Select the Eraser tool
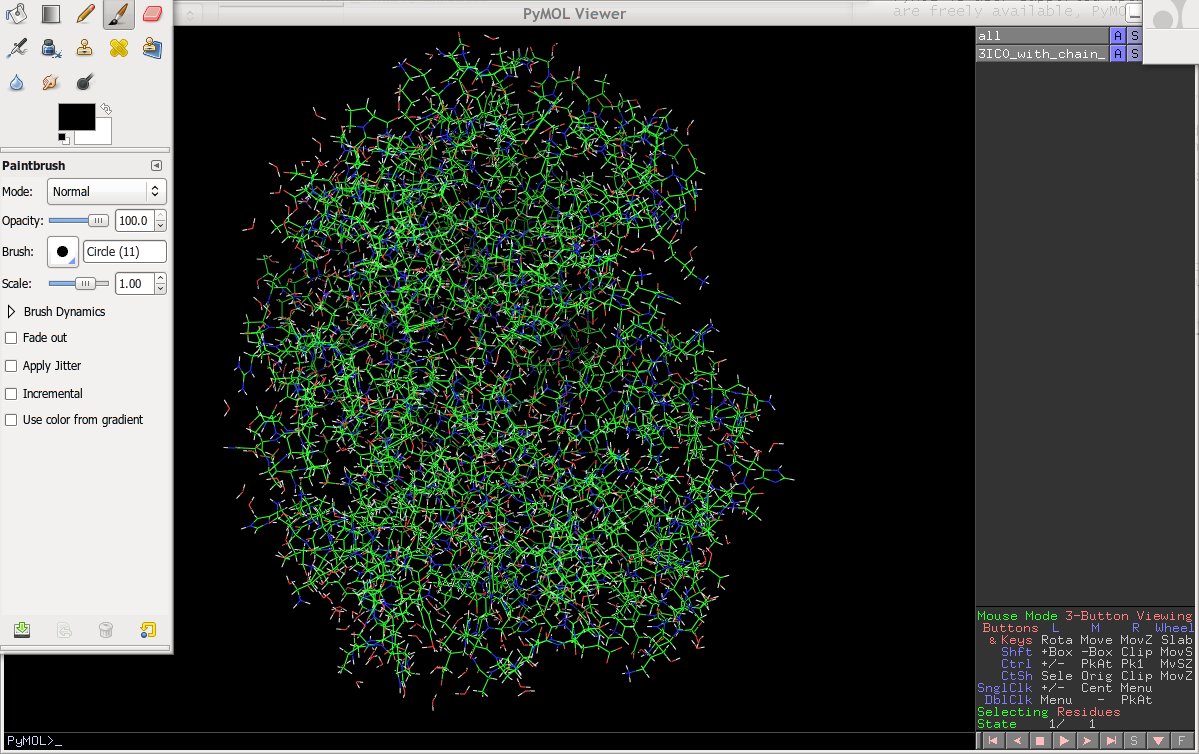 (152, 13)
